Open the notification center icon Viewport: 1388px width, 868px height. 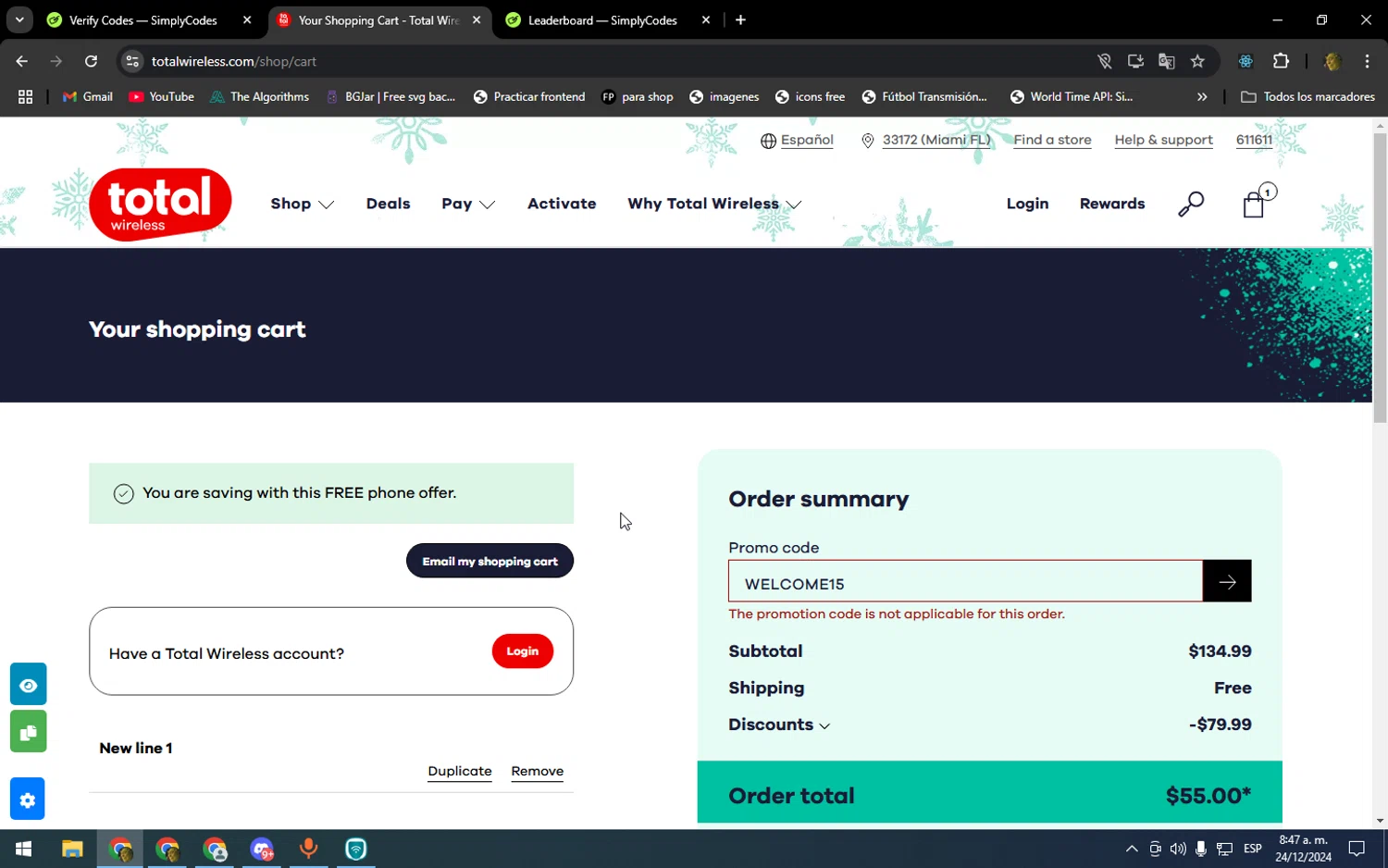click(1357, 849)
